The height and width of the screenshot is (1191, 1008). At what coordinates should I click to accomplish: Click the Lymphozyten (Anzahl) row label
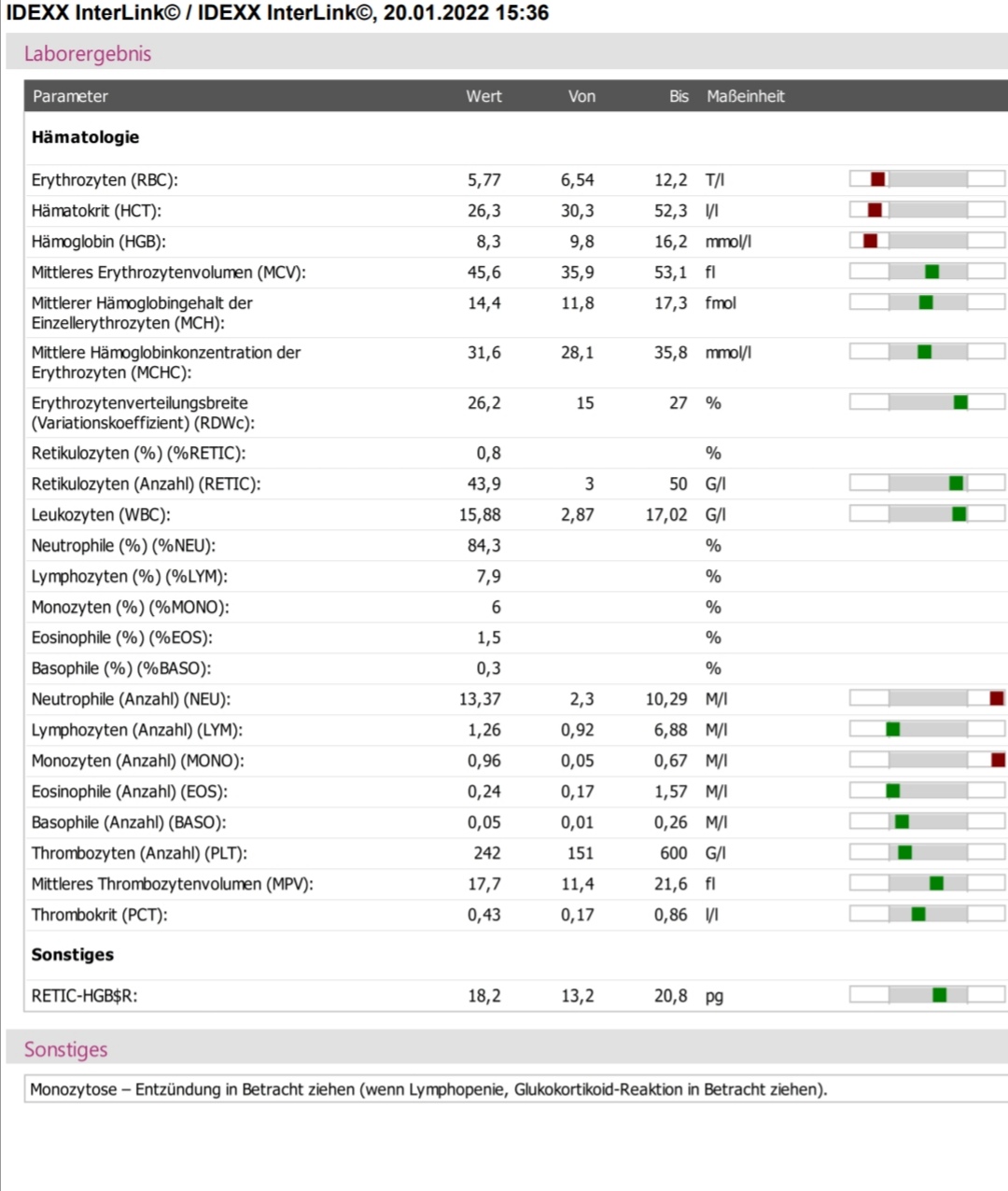pos(137,731)
